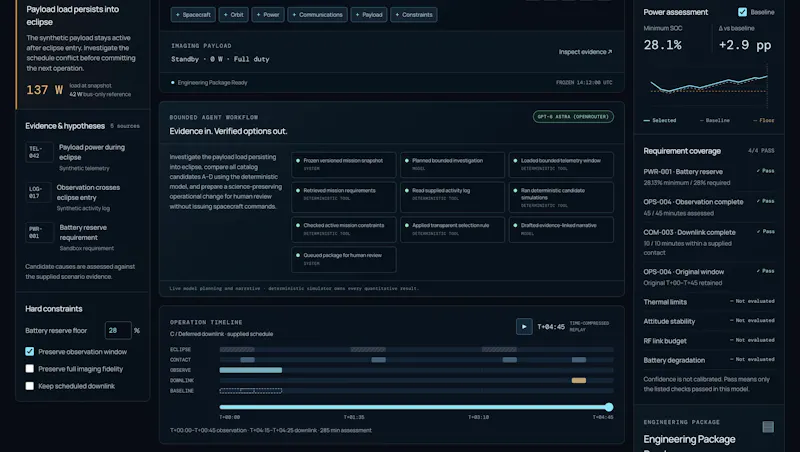The image size is (800, 452).
Task: Click the orange downlink bar in the timeline
Action: coord(579,381)
